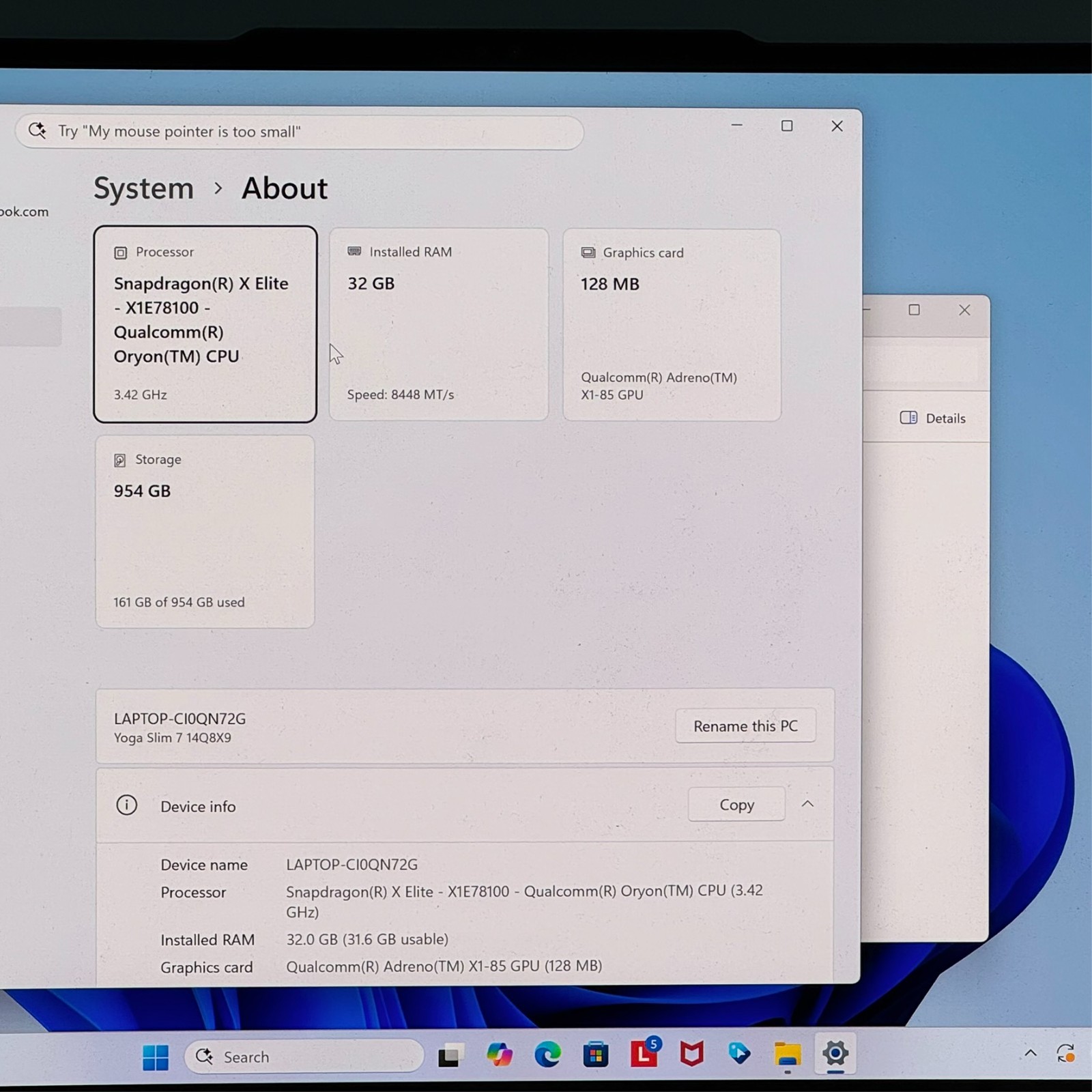Click the Installed RAM icon
The height and width of the screenshot is (1092, 1092).
(x=354, y=251)
